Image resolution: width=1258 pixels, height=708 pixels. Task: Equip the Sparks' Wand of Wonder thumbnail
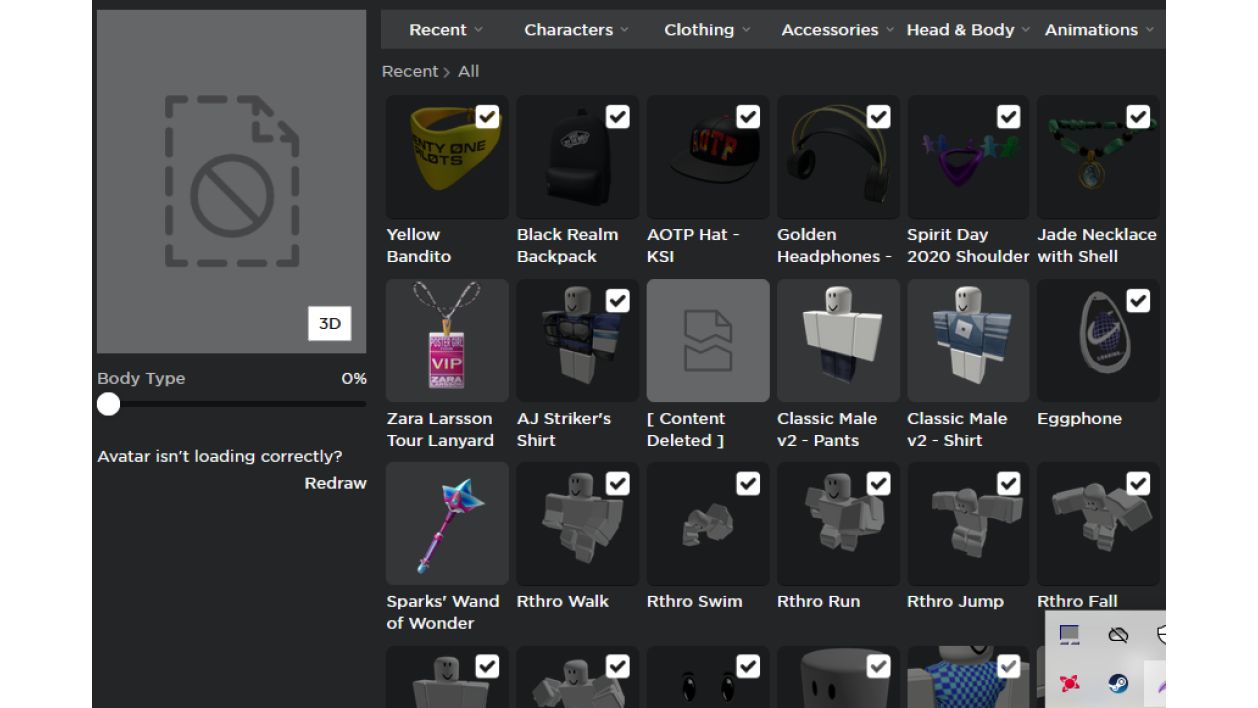(447, 523)
